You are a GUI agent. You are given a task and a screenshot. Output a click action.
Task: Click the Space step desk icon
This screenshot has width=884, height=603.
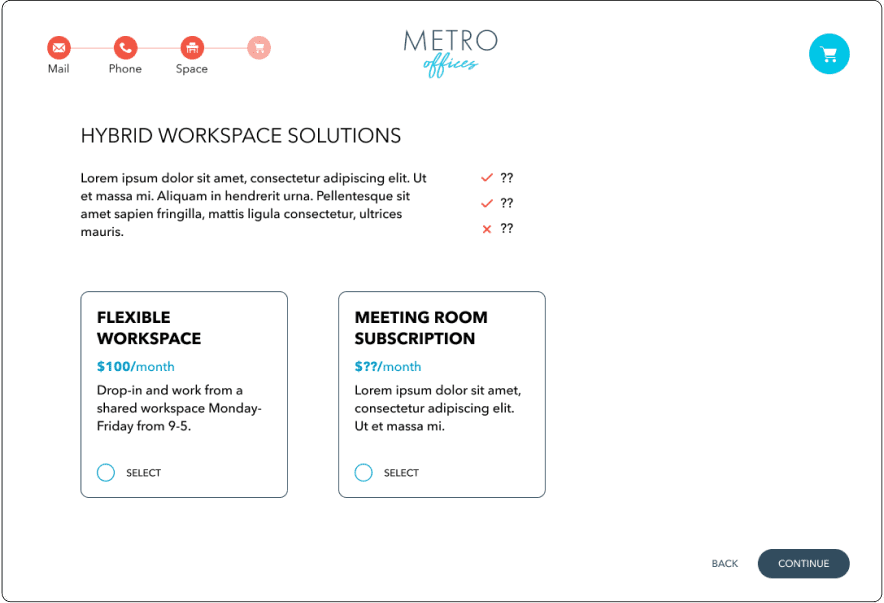tap(192, 48)
